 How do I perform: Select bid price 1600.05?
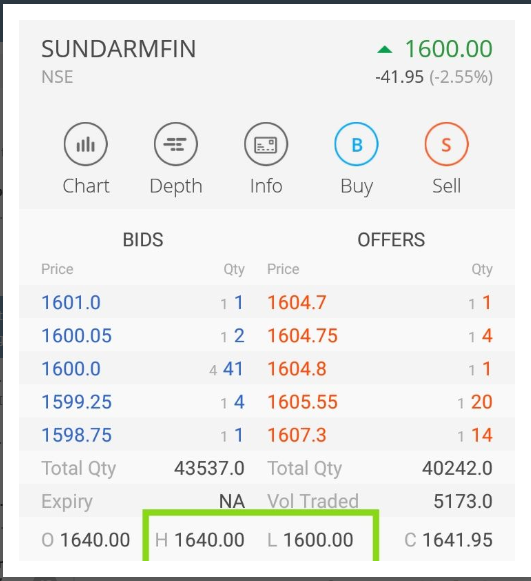(x=77, y=335)
